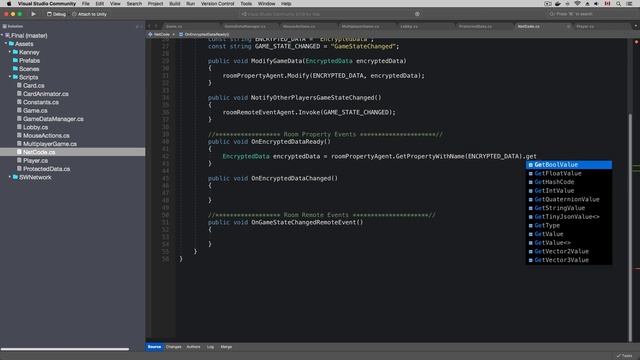Choose GetQuaternionValue from autocomplete list
640x360 pixels.
click(x=569, y=200)
